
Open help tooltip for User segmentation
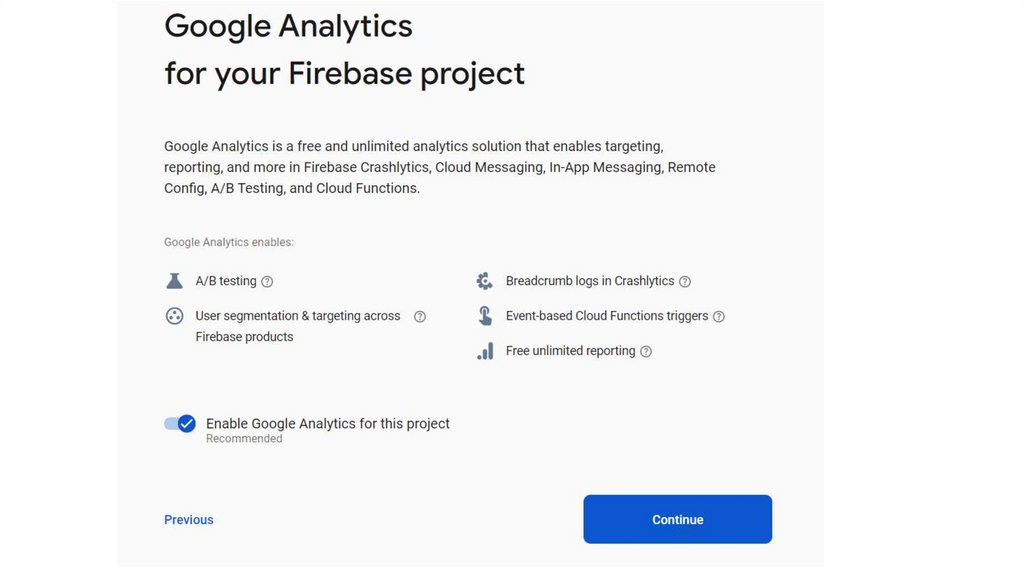(420, 317)
